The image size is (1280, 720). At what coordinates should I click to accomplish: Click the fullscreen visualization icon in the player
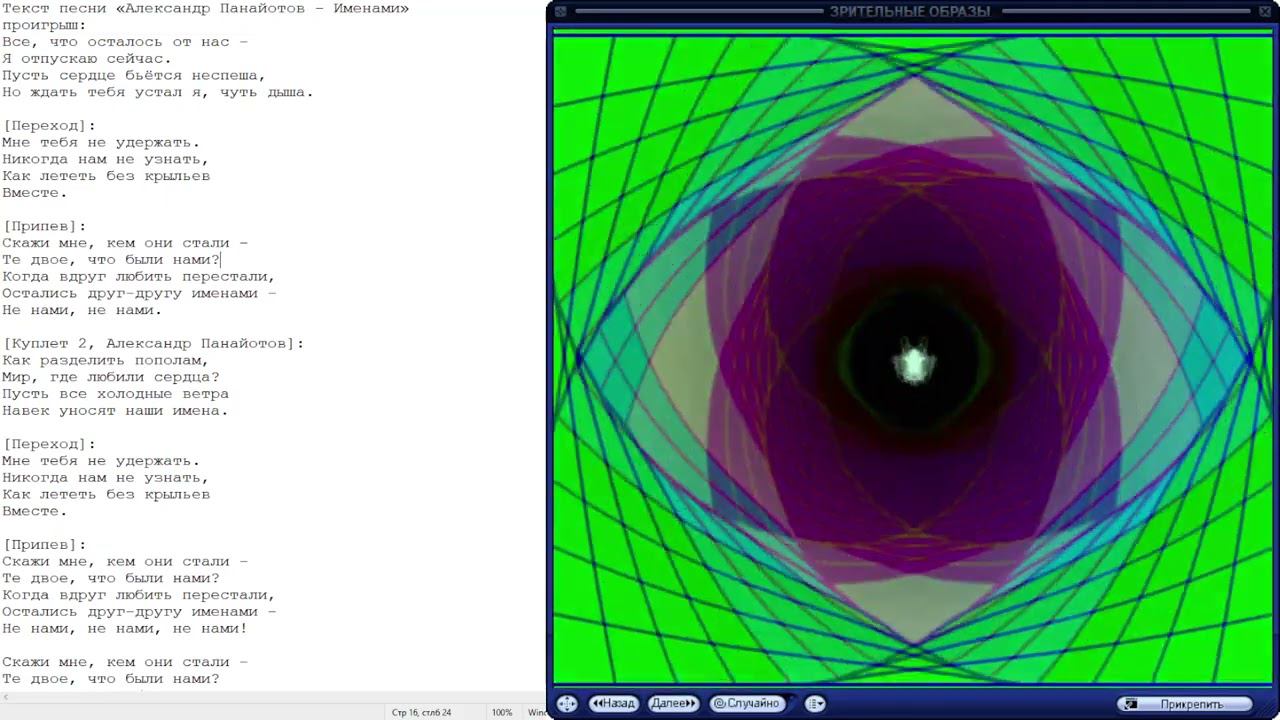567,703
